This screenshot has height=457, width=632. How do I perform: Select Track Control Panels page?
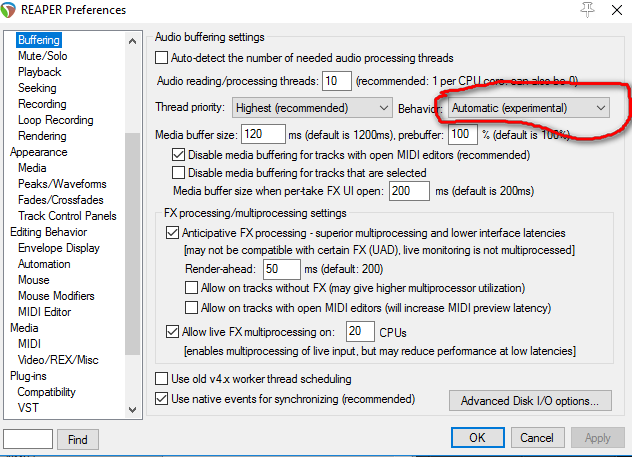click(67, 216)
